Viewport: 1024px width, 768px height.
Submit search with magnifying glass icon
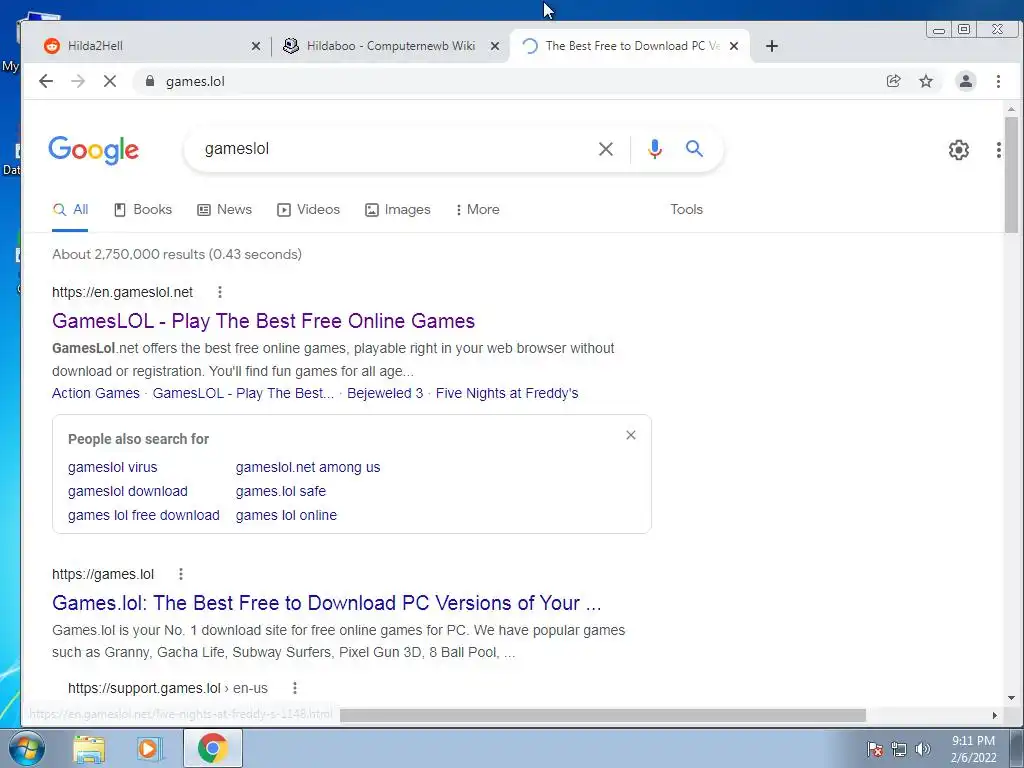[694, 149]
